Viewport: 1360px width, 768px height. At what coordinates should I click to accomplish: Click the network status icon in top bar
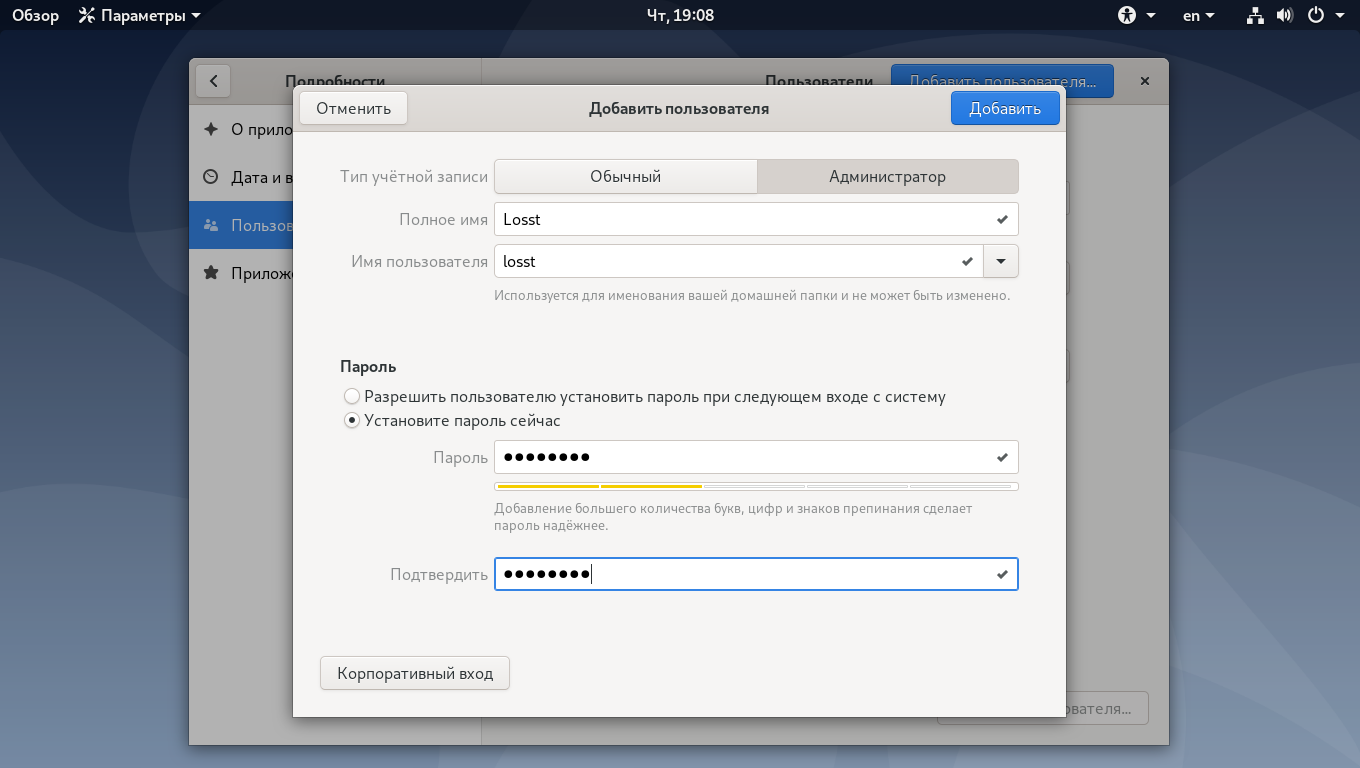point(1255,15)
